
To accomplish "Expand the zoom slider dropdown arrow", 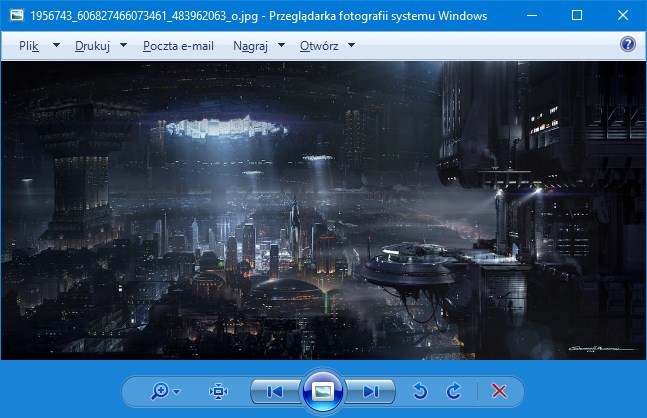I will pos(177,392).
